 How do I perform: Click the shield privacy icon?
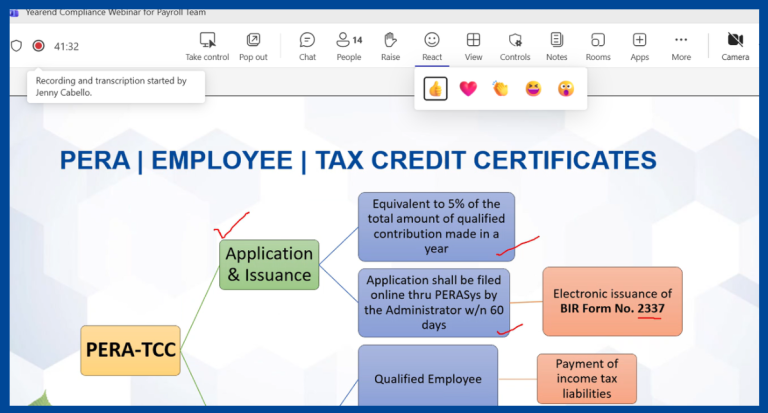point(16,46)
